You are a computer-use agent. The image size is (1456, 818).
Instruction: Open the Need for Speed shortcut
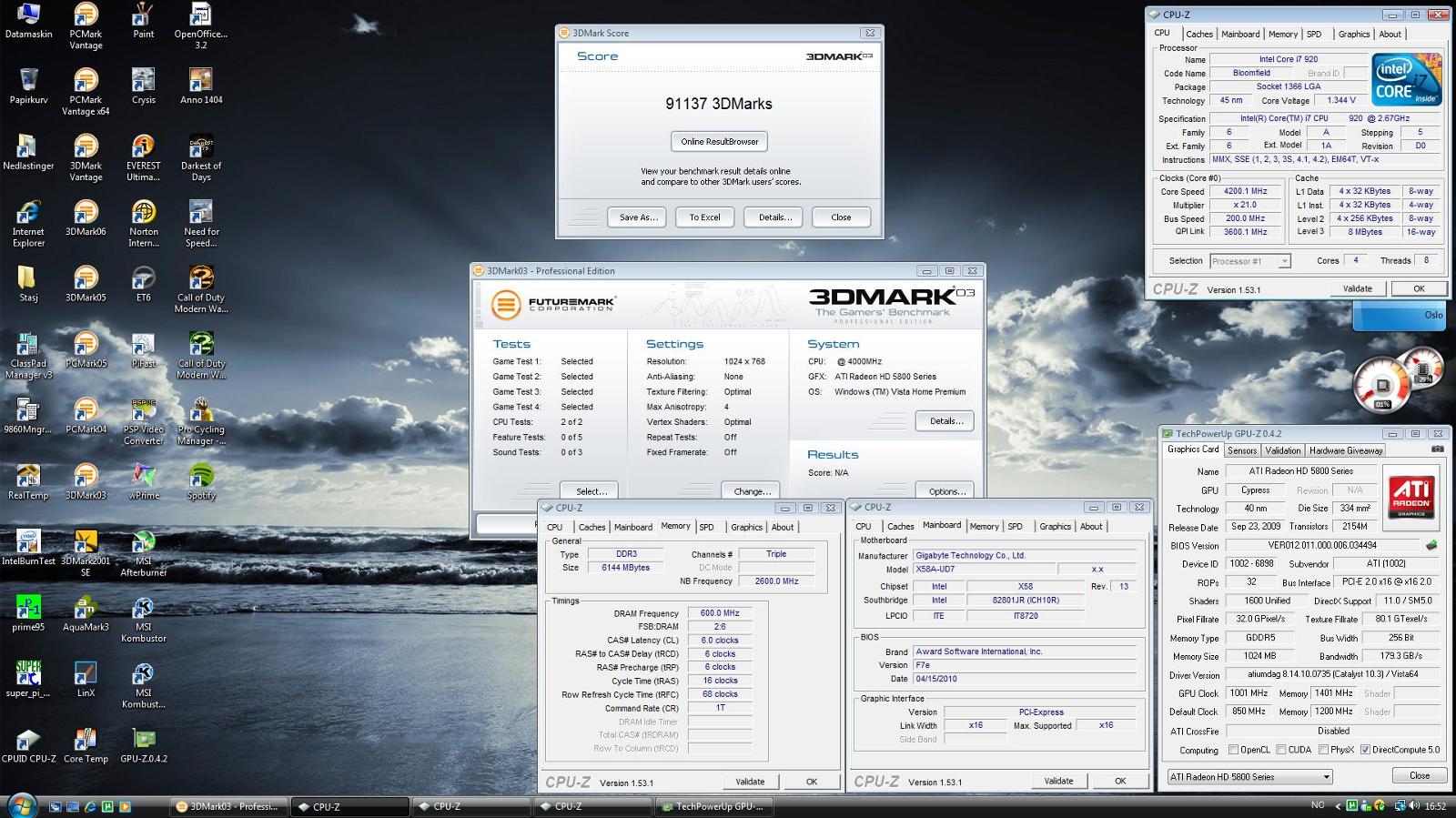click(200, 224)
